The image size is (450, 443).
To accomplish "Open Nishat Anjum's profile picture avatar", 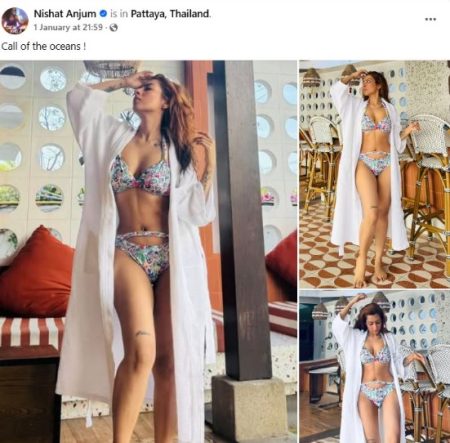I will pos(15,20).
